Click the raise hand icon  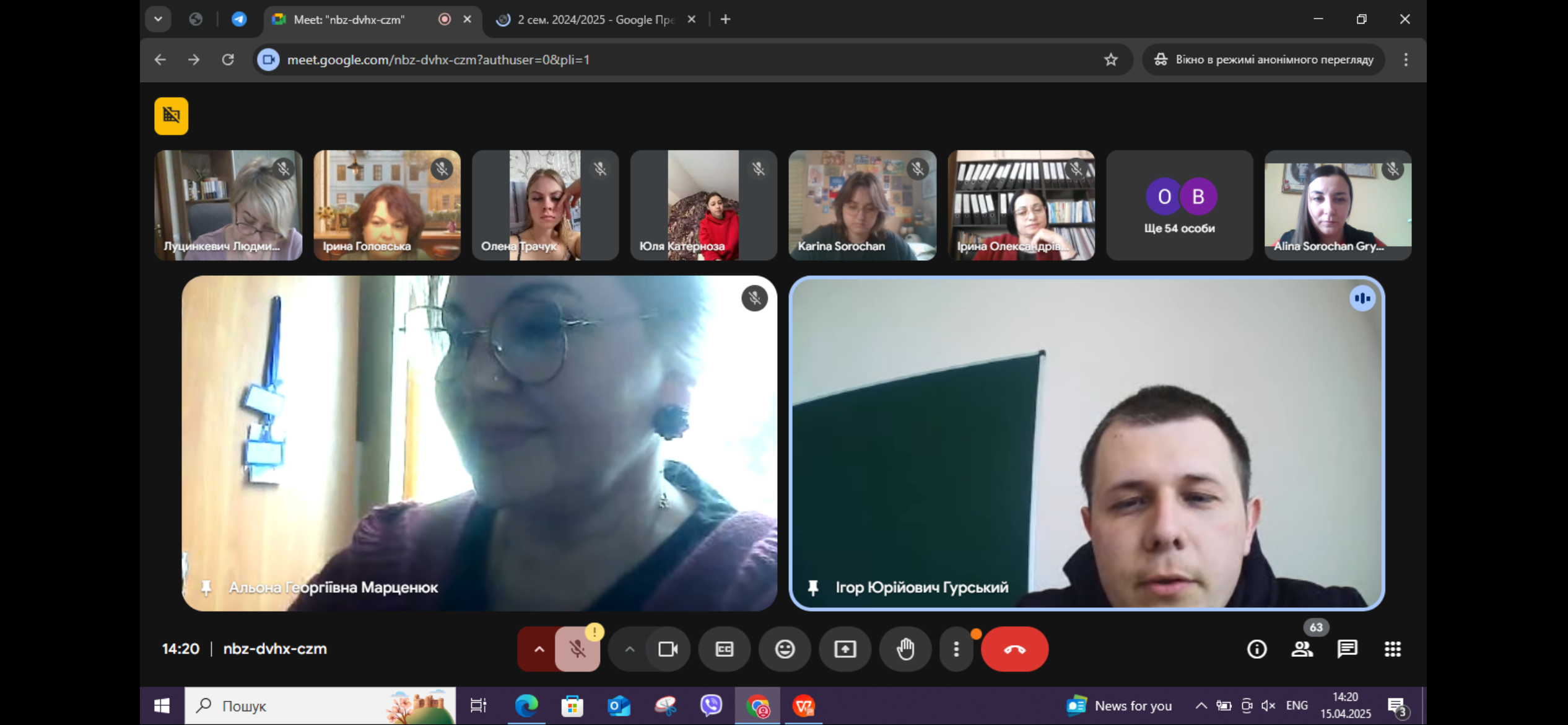click(905, 649)
